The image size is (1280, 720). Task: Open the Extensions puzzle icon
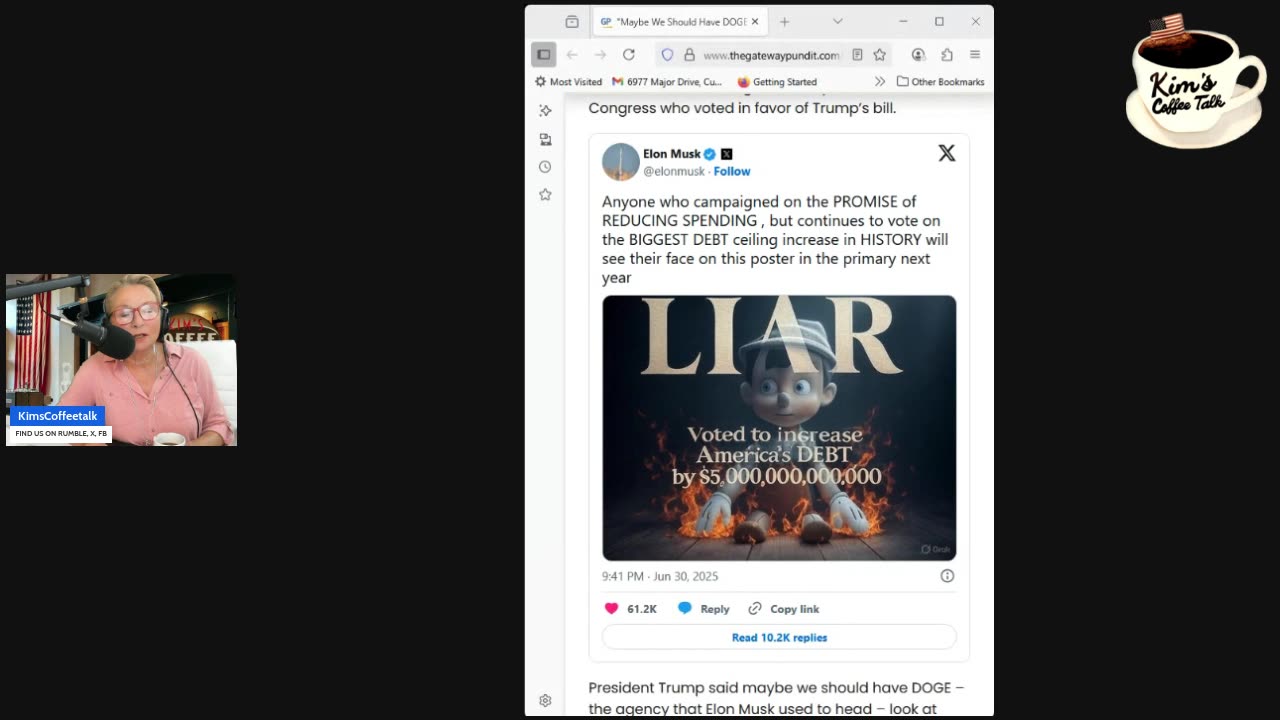[946, 55]
